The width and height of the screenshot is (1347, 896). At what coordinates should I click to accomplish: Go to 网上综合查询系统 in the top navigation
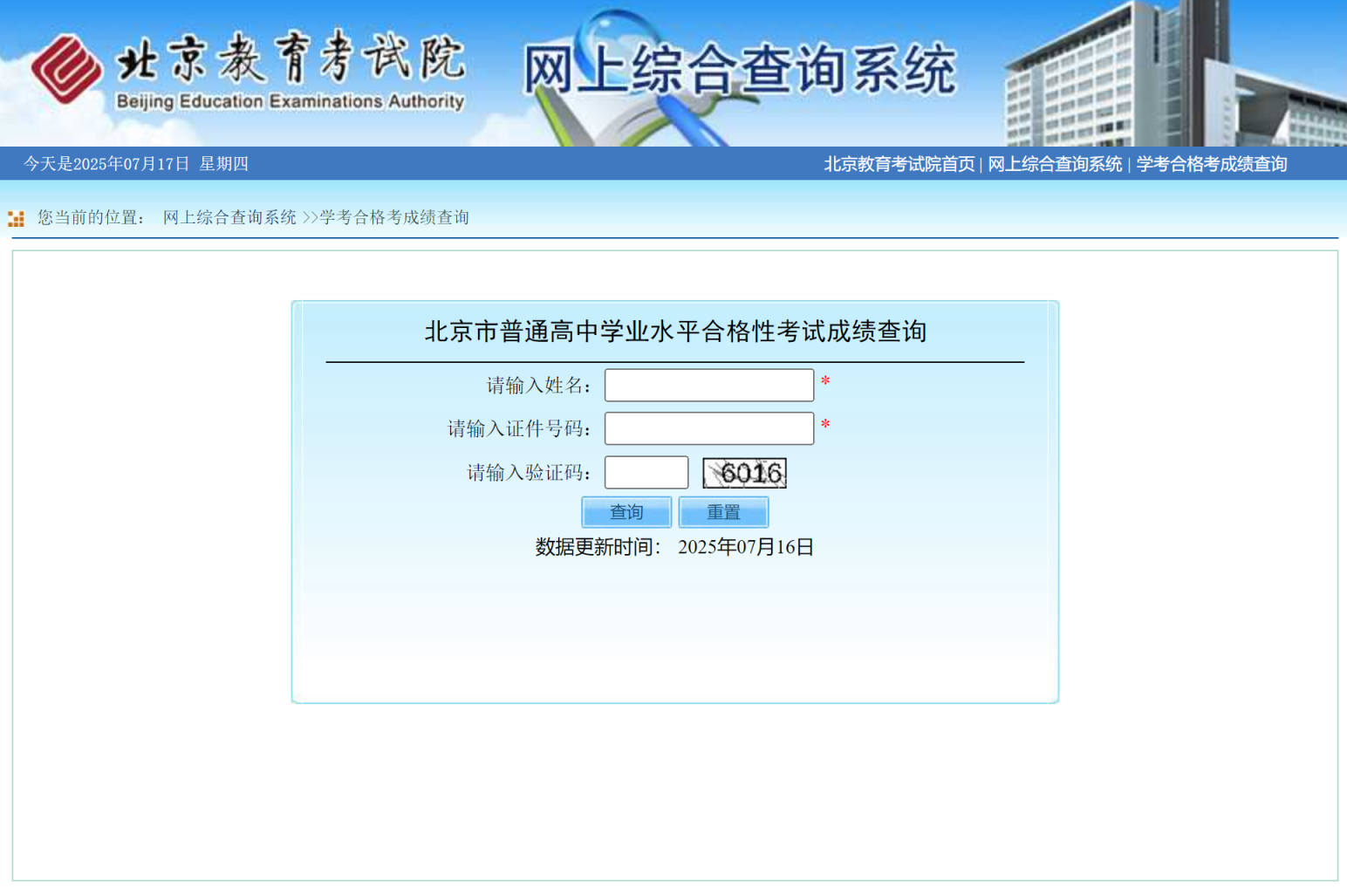coord(1055,164)
